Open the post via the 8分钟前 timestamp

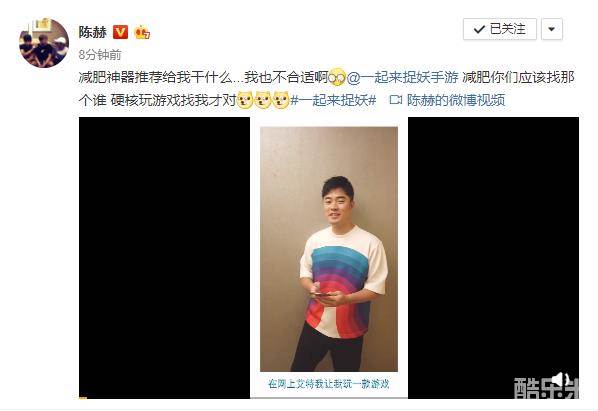point(100,55)
